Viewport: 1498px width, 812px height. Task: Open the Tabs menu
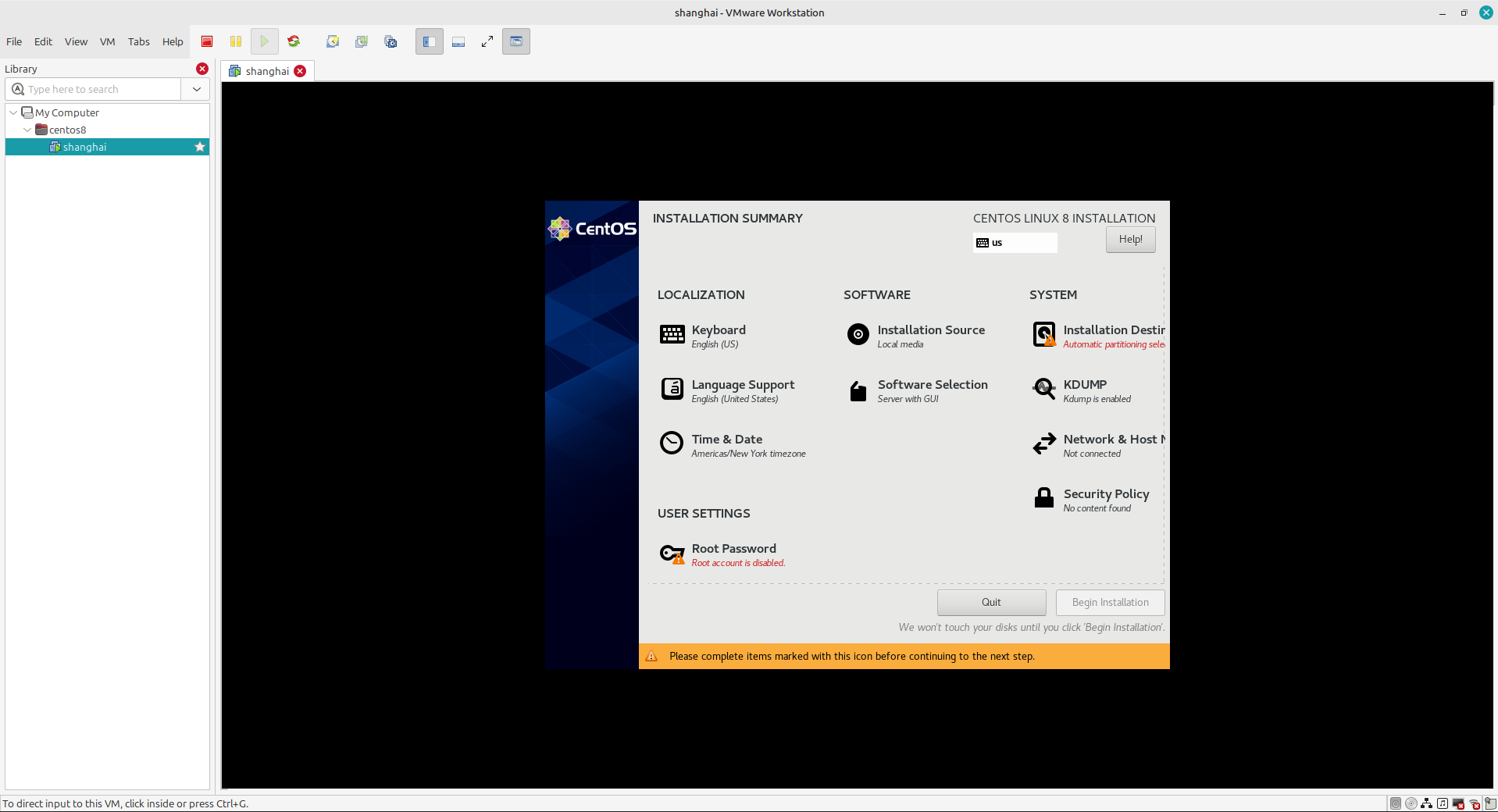click(x=139, y=41)
